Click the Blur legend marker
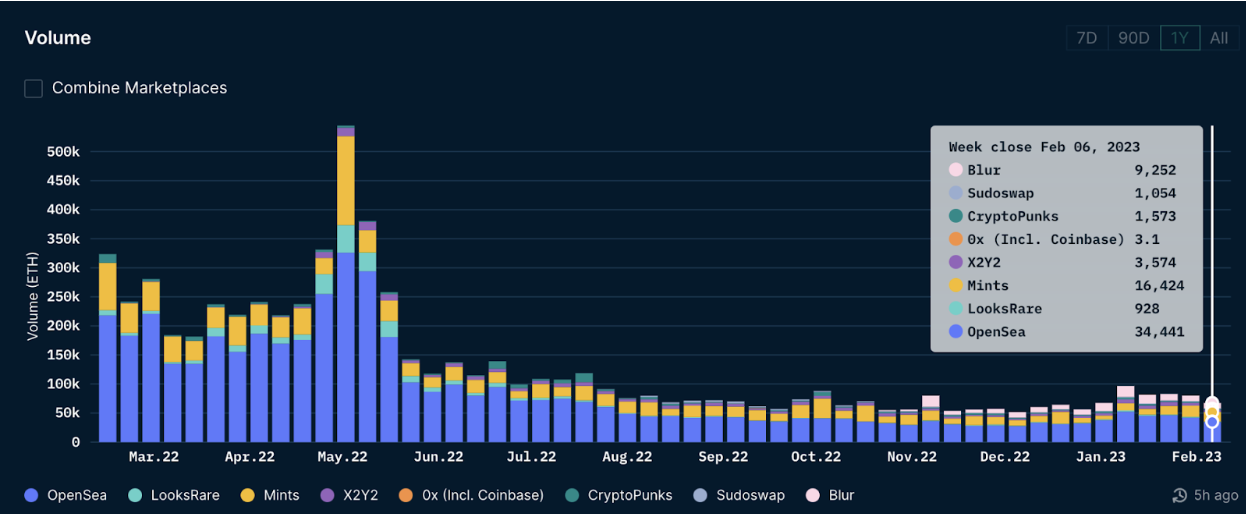 coord(812,495)
